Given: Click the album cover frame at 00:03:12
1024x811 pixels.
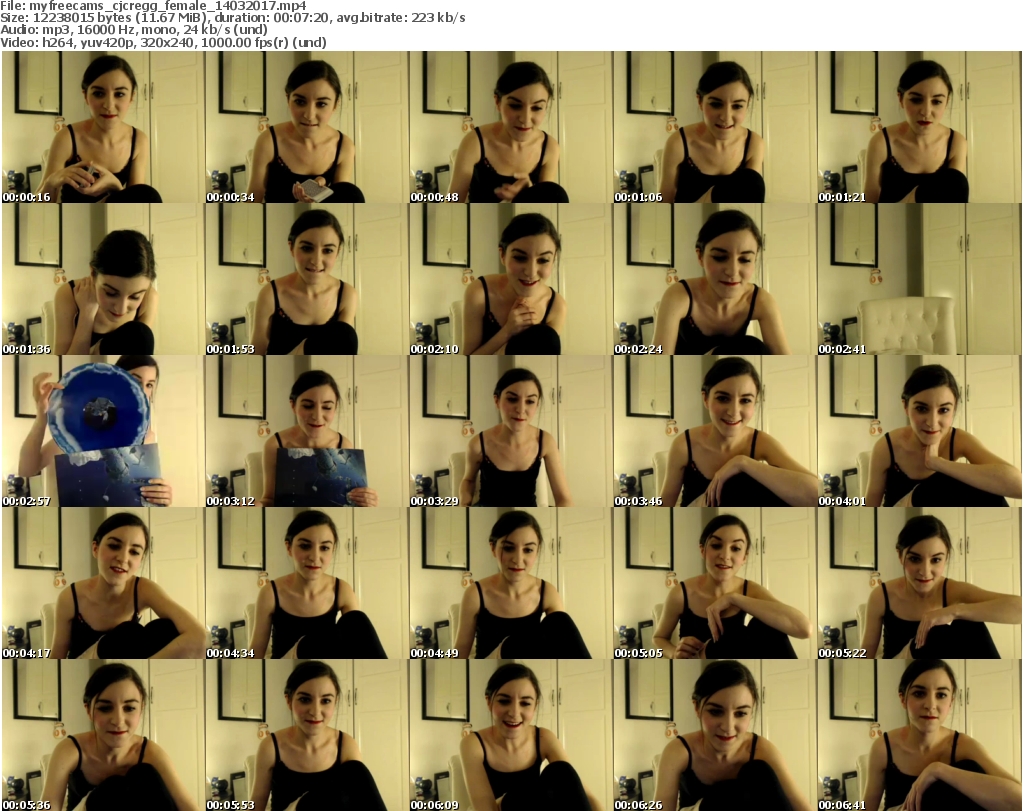Looking at the screenshot, I should (x=307, y=432).
